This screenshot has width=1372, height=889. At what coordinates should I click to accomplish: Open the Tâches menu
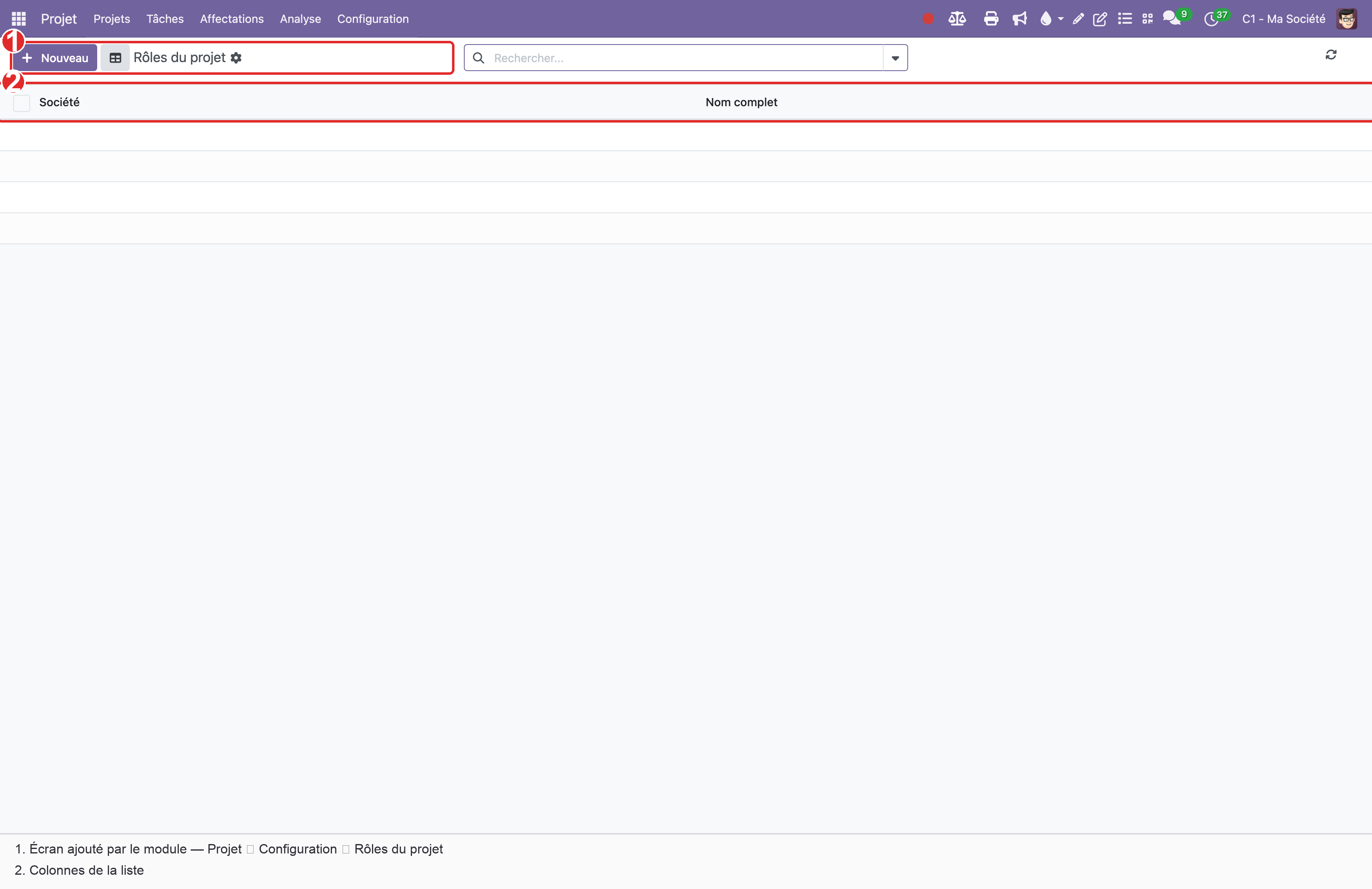[165, 19]
